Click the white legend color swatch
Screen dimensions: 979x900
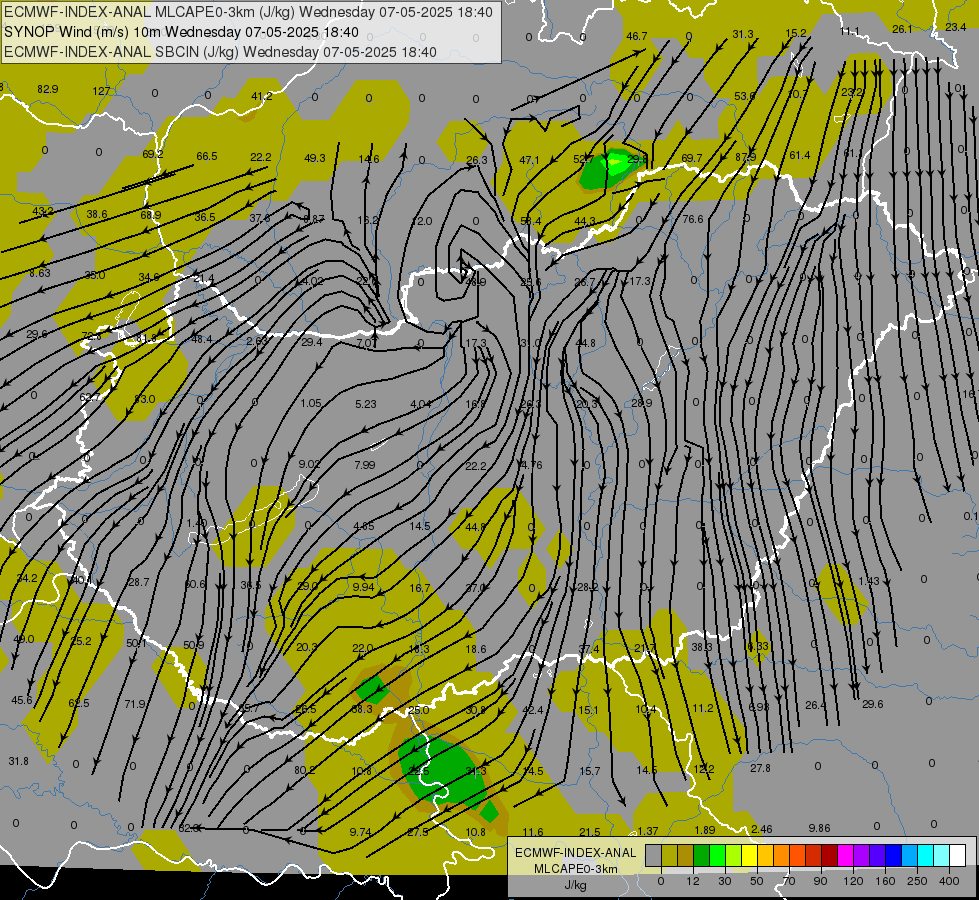pyautogui.click(x=957, y=855)
